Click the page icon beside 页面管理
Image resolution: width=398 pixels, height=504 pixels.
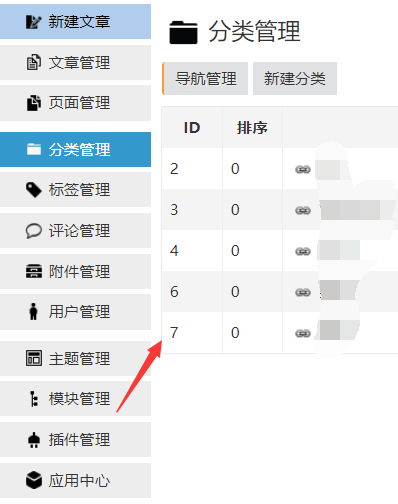point(33,103)
